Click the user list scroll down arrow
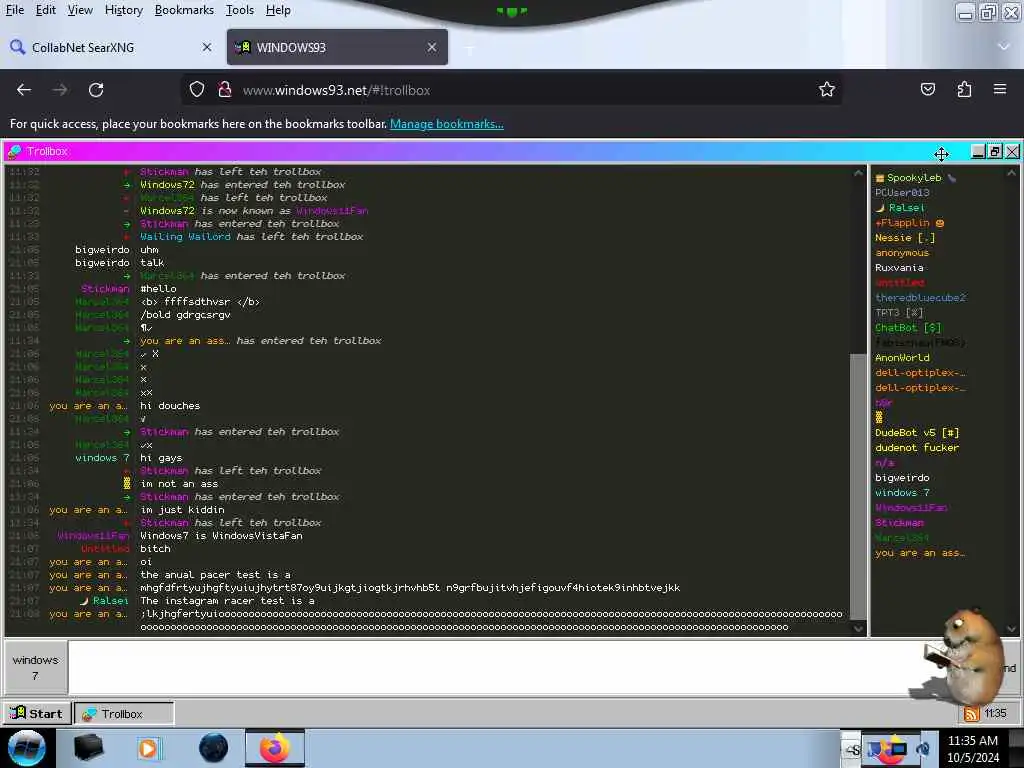The height and width of the screenshot is (768, 1024). tap(1012, 628)
